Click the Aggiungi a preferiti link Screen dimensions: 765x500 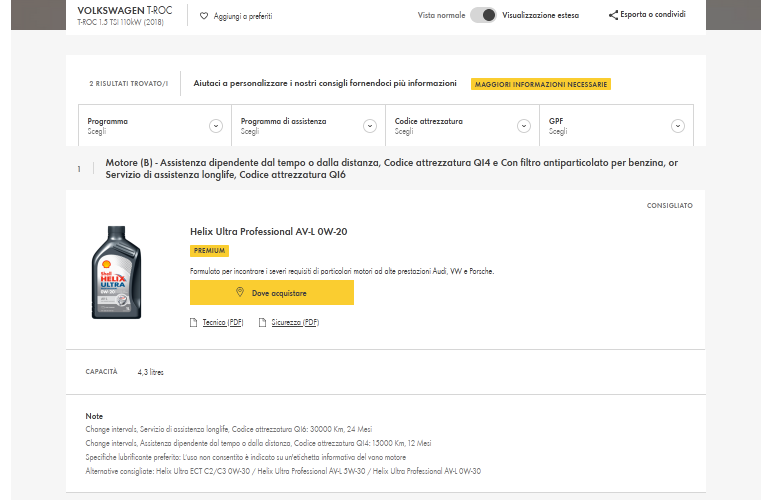(x=243, y=16)
